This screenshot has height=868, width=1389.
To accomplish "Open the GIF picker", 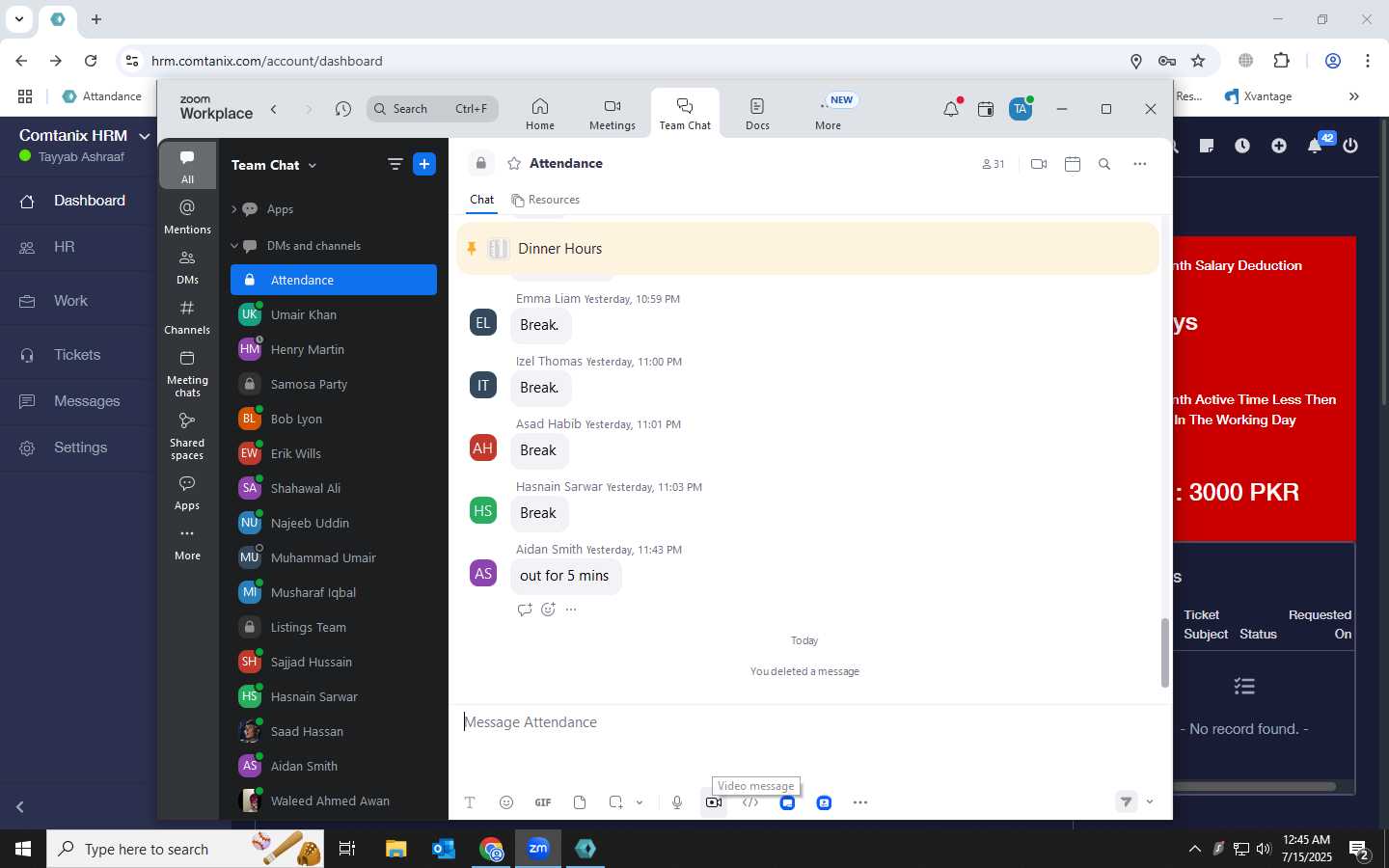I will click(x=543, y=802).
